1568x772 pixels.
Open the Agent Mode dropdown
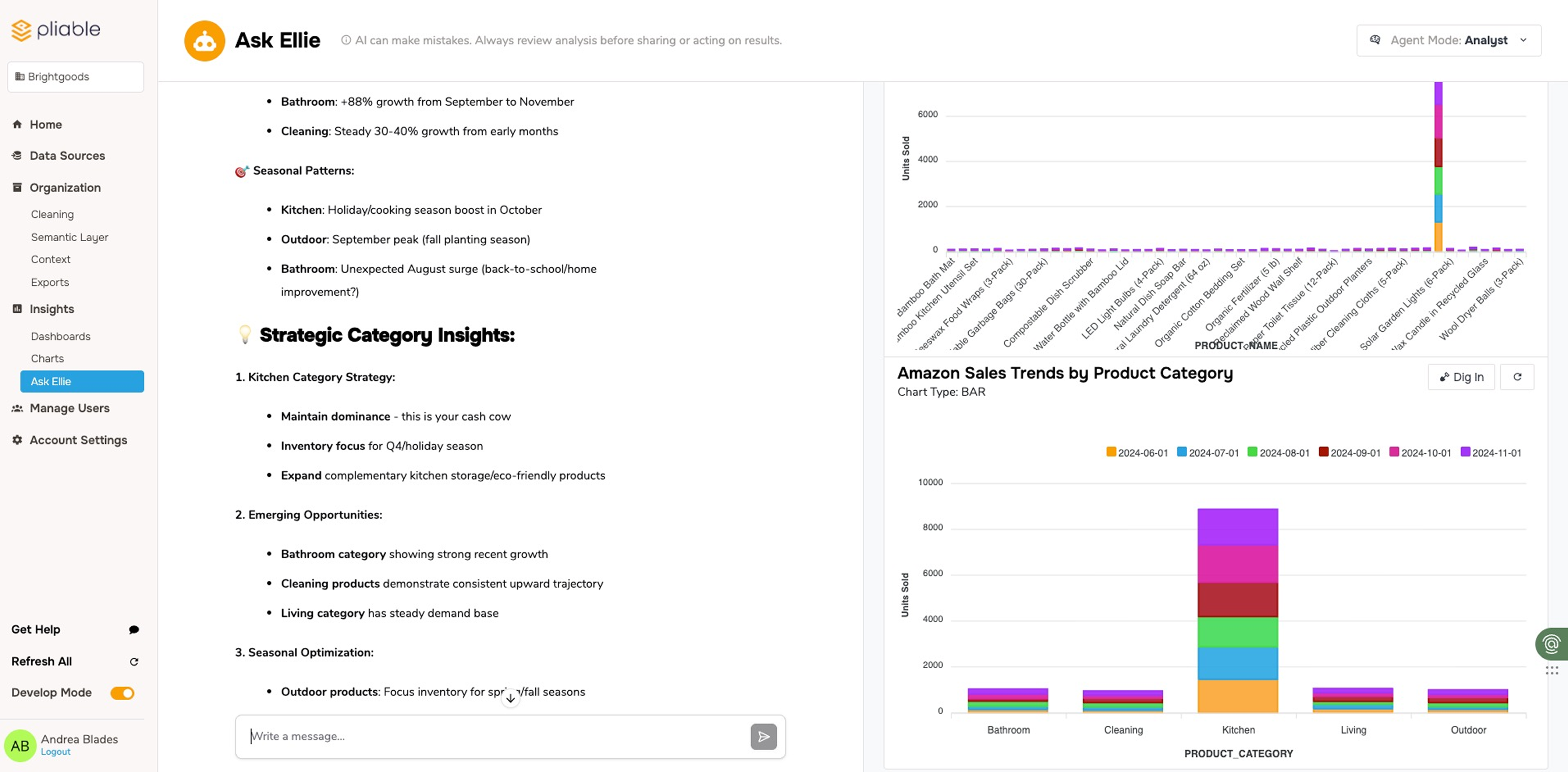tap(1449, 40)
